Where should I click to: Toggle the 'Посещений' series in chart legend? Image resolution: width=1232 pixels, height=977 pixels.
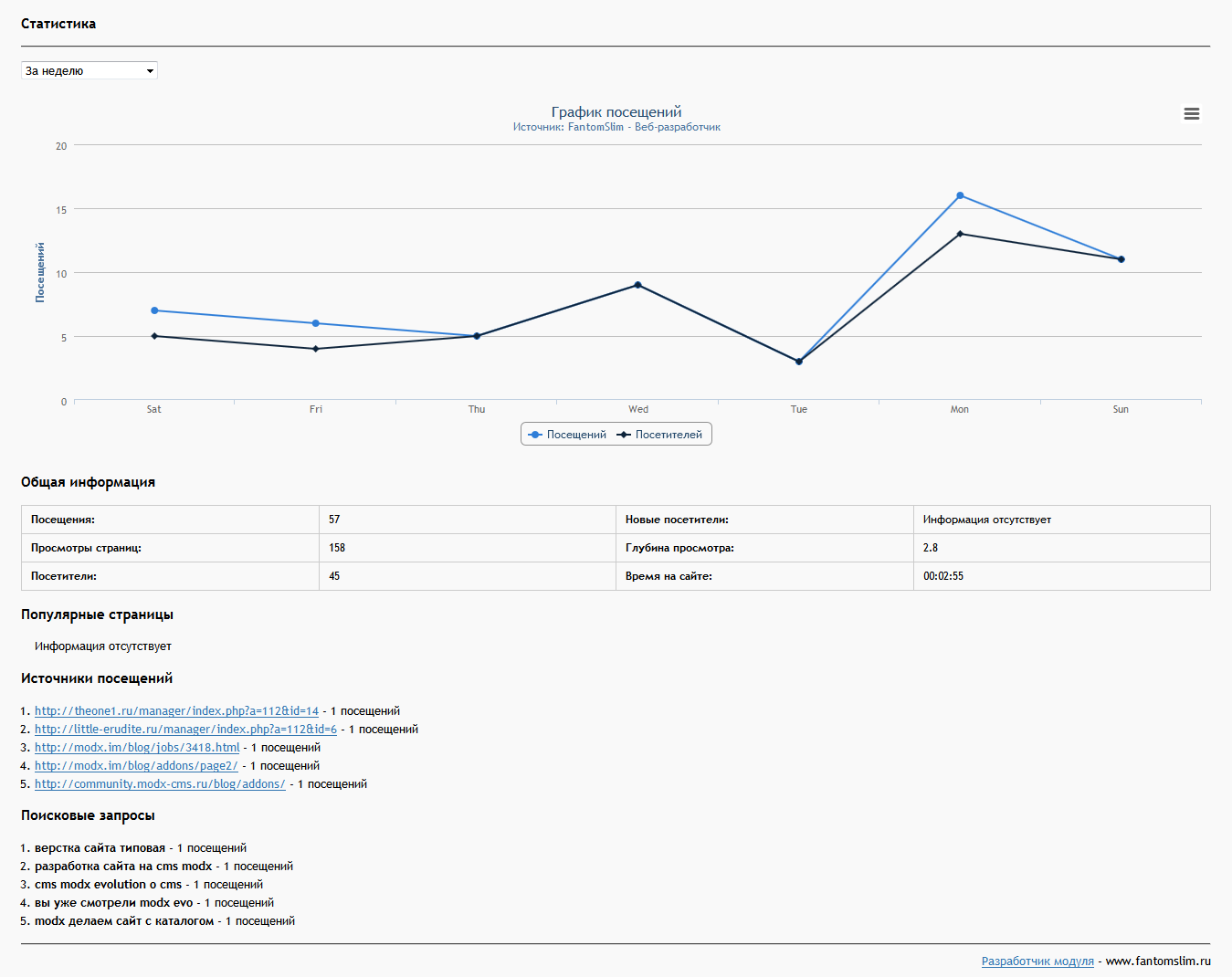pyautogui.click(x=568, y=435)
